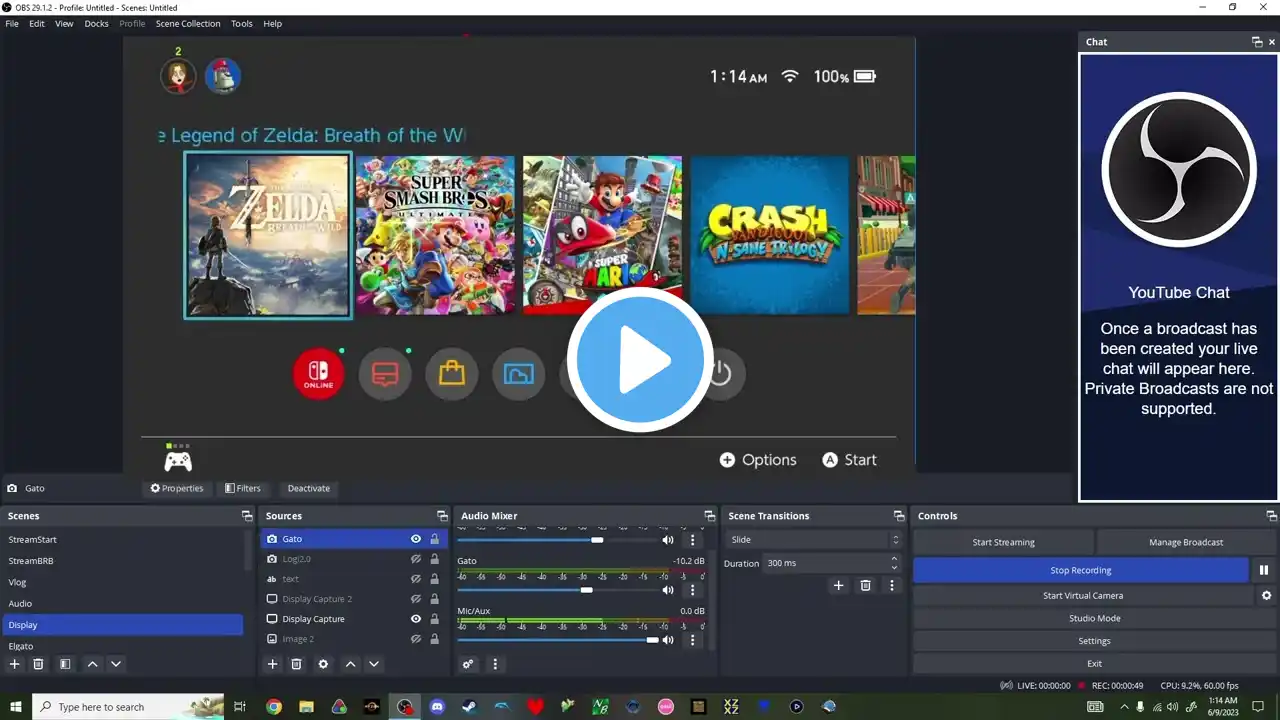Image resolution: width=1280 pixels, height=720 pixels.
Task: Move selected source down with arrow
Action: [374, 664]
